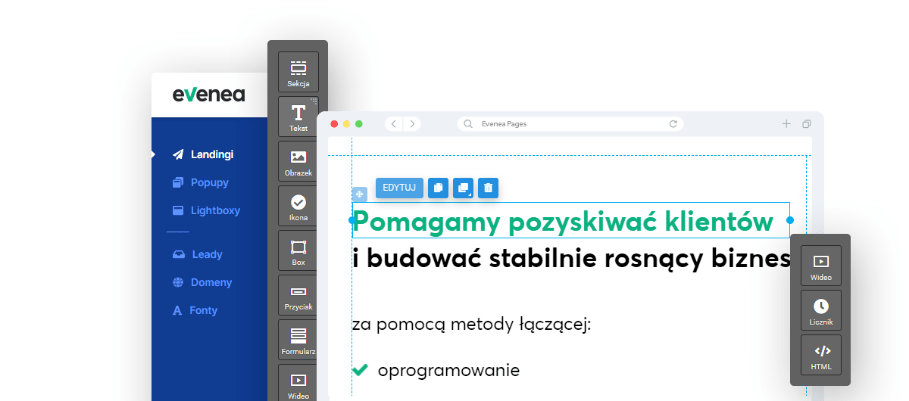Insert a Przycisk button widget

click(x=298, y=295)
